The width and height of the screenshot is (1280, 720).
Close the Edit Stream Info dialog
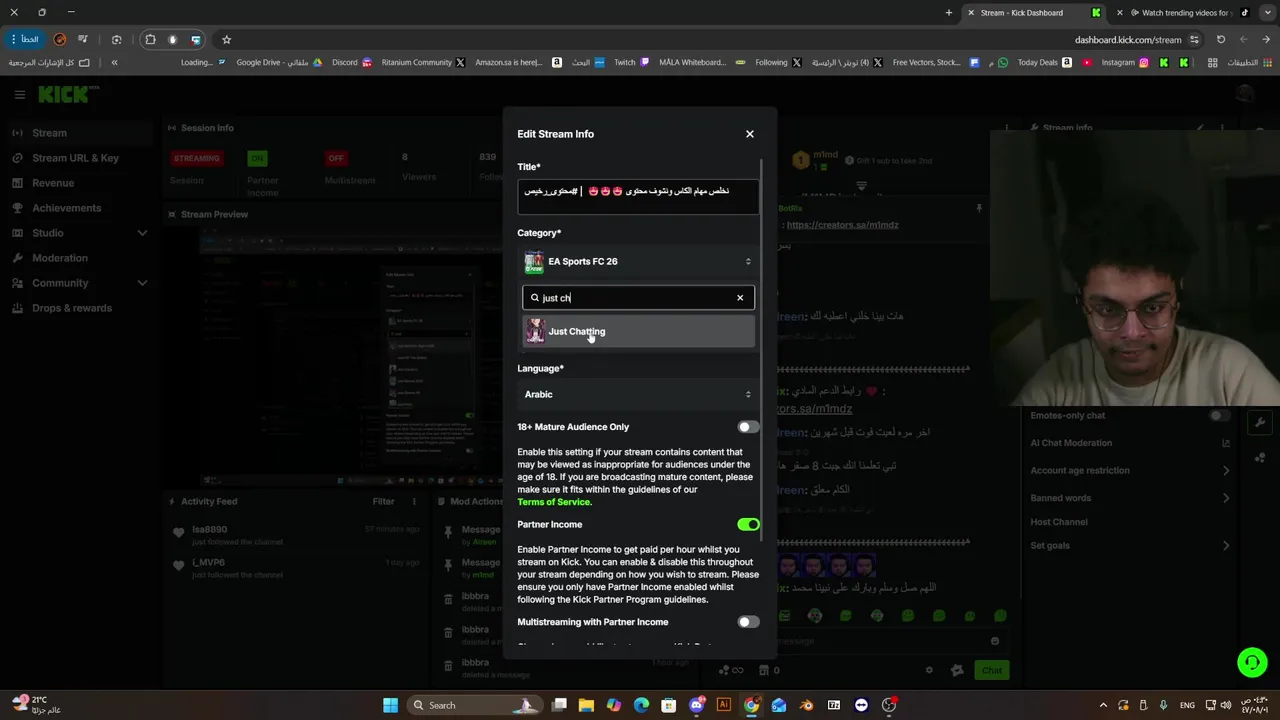(749, 134)
